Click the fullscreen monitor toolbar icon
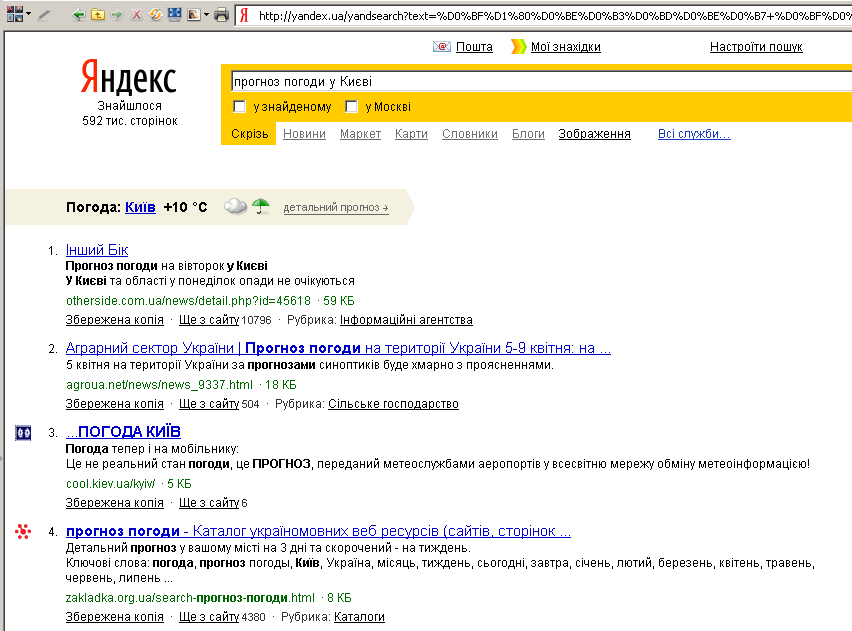 click(174, 15)
